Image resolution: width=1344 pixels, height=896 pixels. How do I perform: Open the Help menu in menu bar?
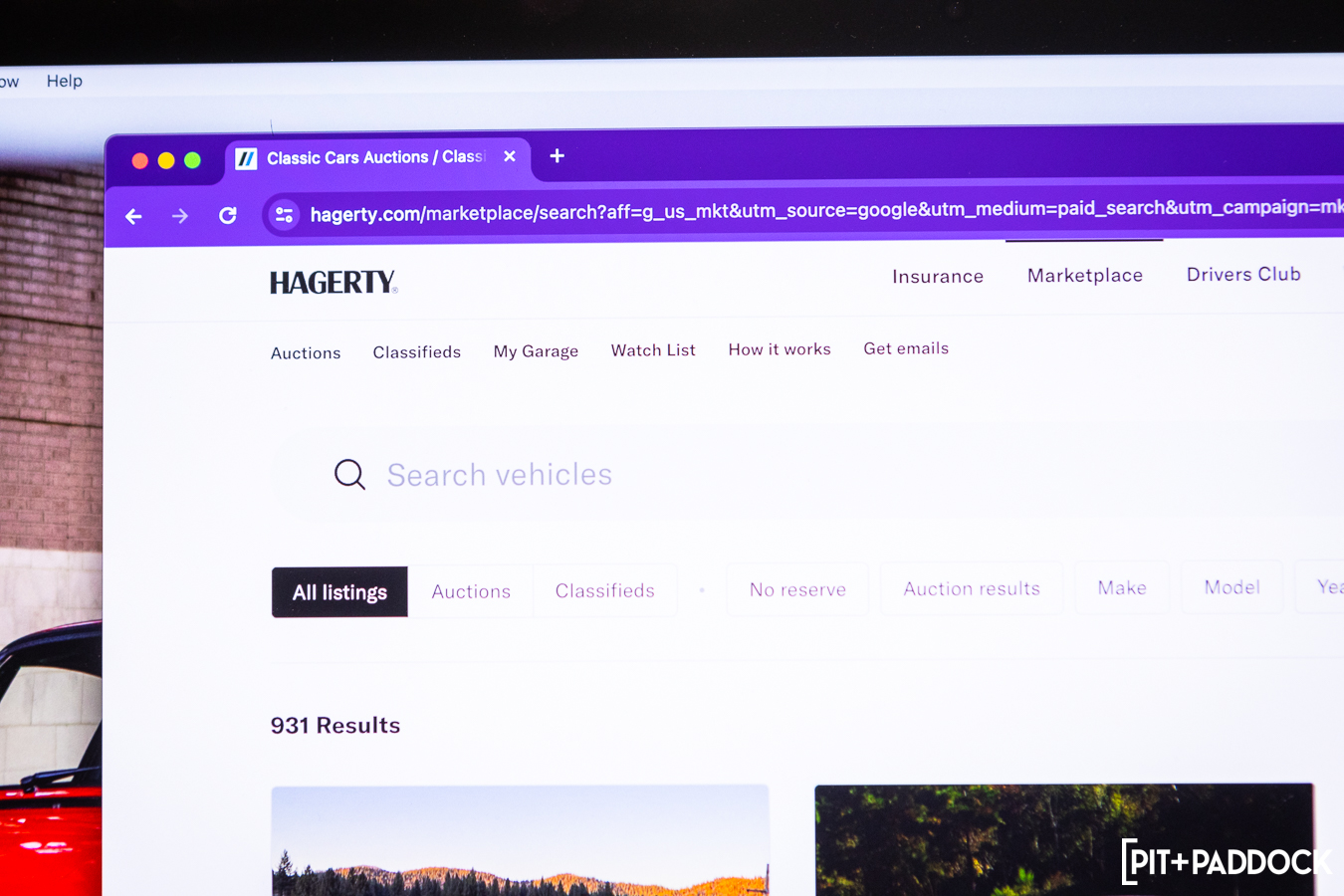(x=65, y=81)
